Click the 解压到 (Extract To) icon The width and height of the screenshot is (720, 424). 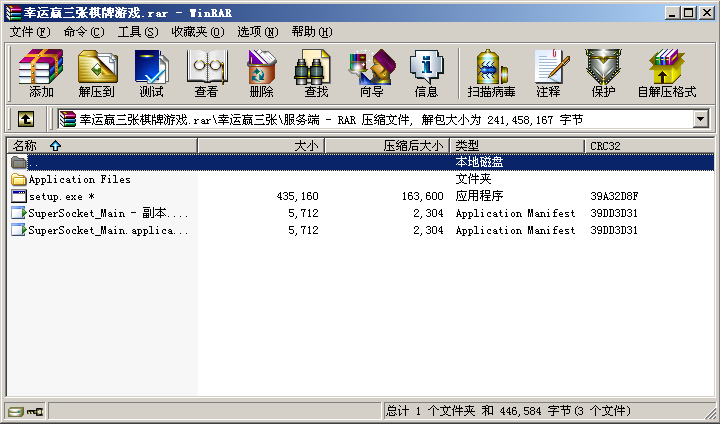[97, 73]
